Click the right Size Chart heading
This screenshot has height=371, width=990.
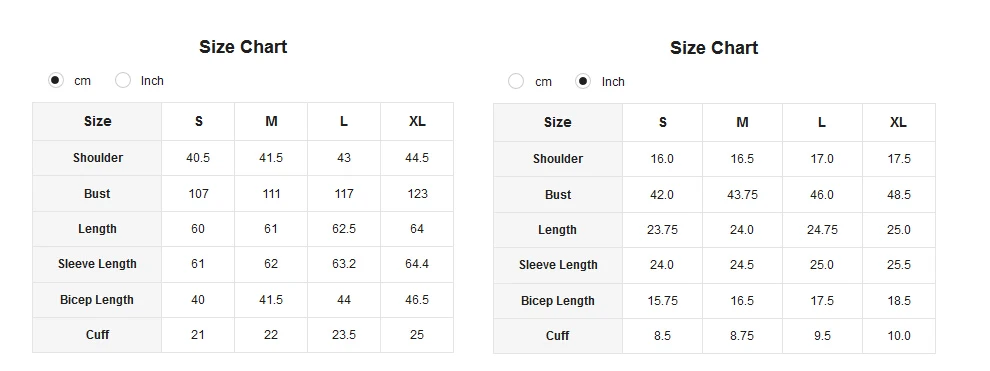click(x=714, y=48)
